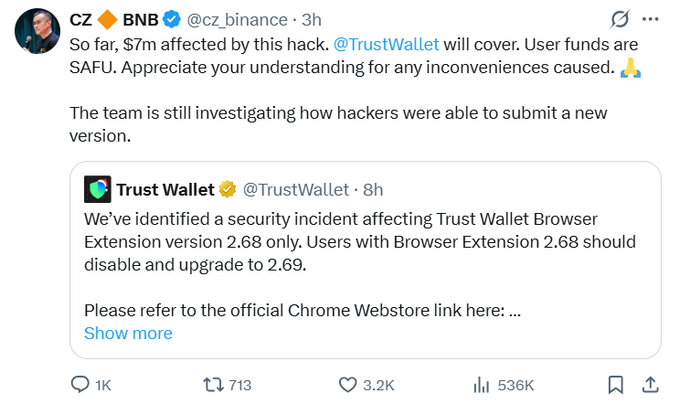The width and height of the screenshot is (680, 404).
Task: Expand quoted tweet with Show more
Action: pyautogui.click(x=128, y=333)
